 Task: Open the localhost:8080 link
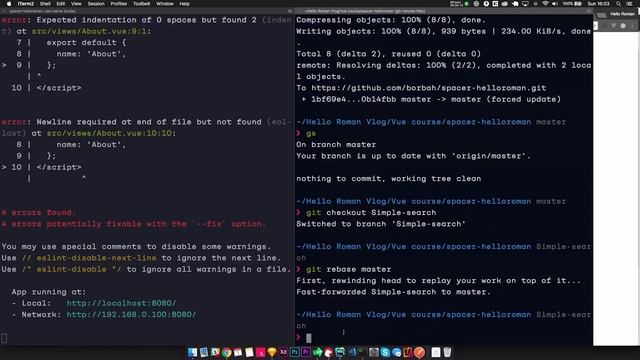click(121, 303)
